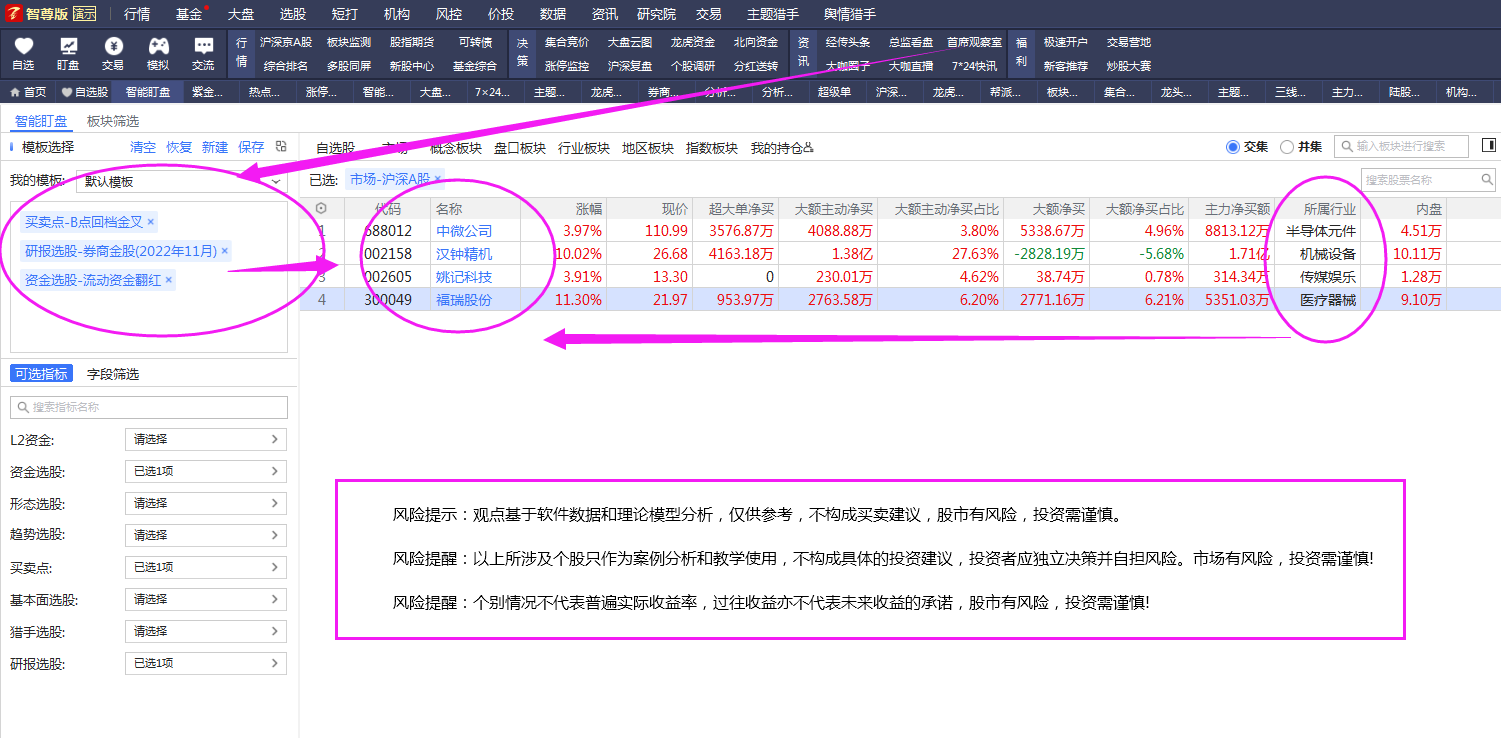
Task: Open the 板块监测 toolbar shortcut
Action: (349, 42)
